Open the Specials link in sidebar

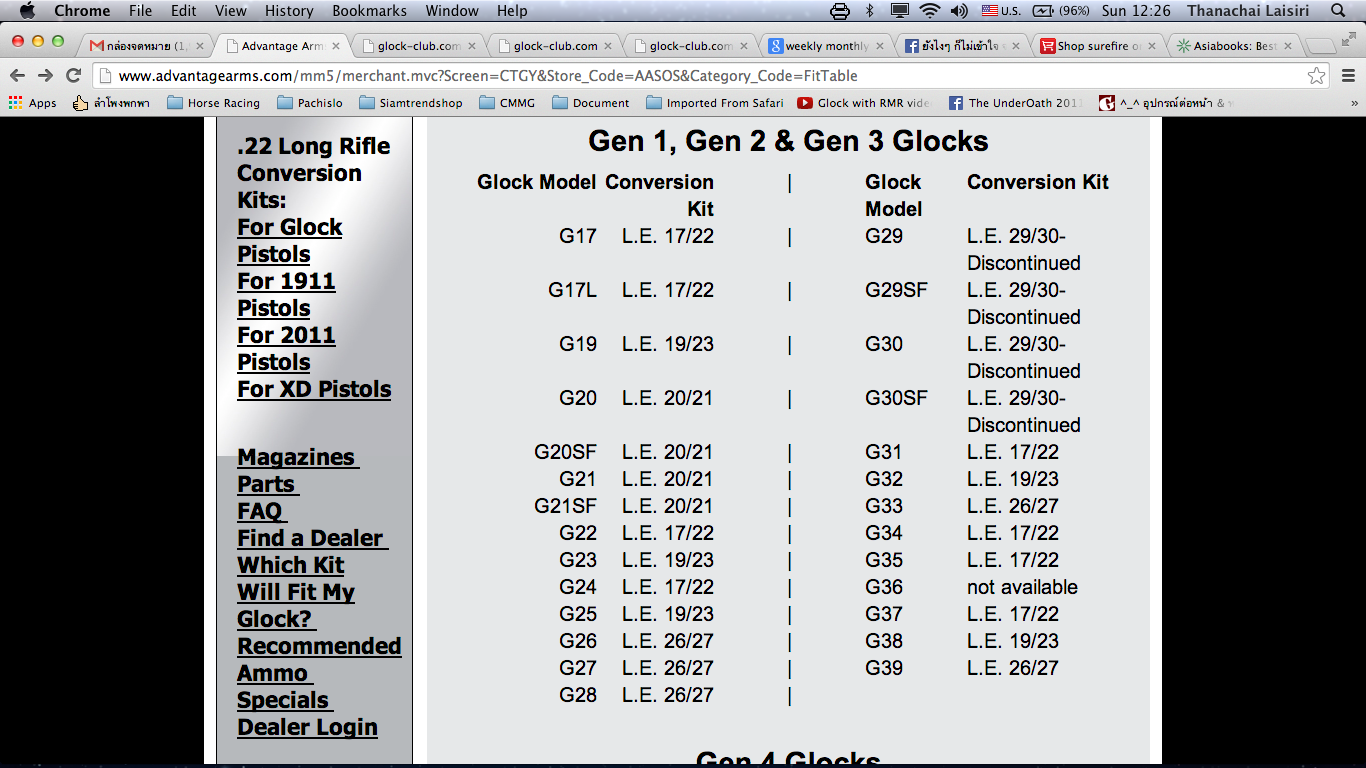283,700
